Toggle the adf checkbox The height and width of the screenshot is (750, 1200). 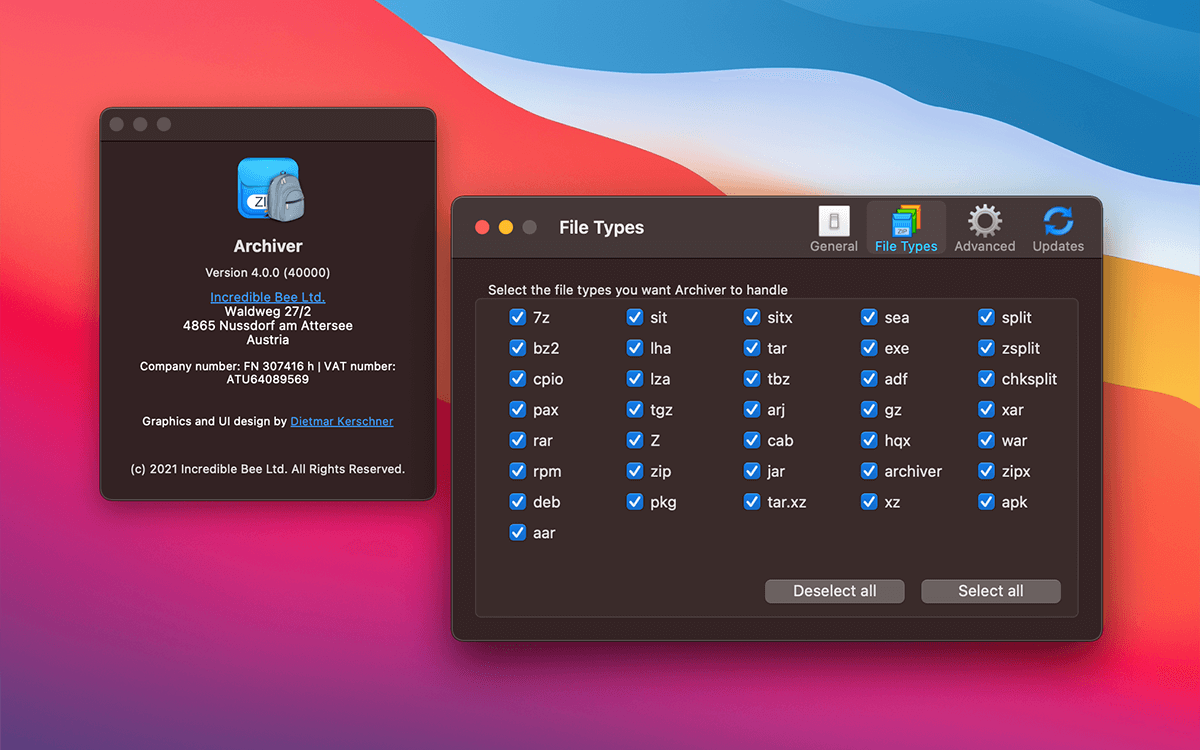tap(869, 379)
